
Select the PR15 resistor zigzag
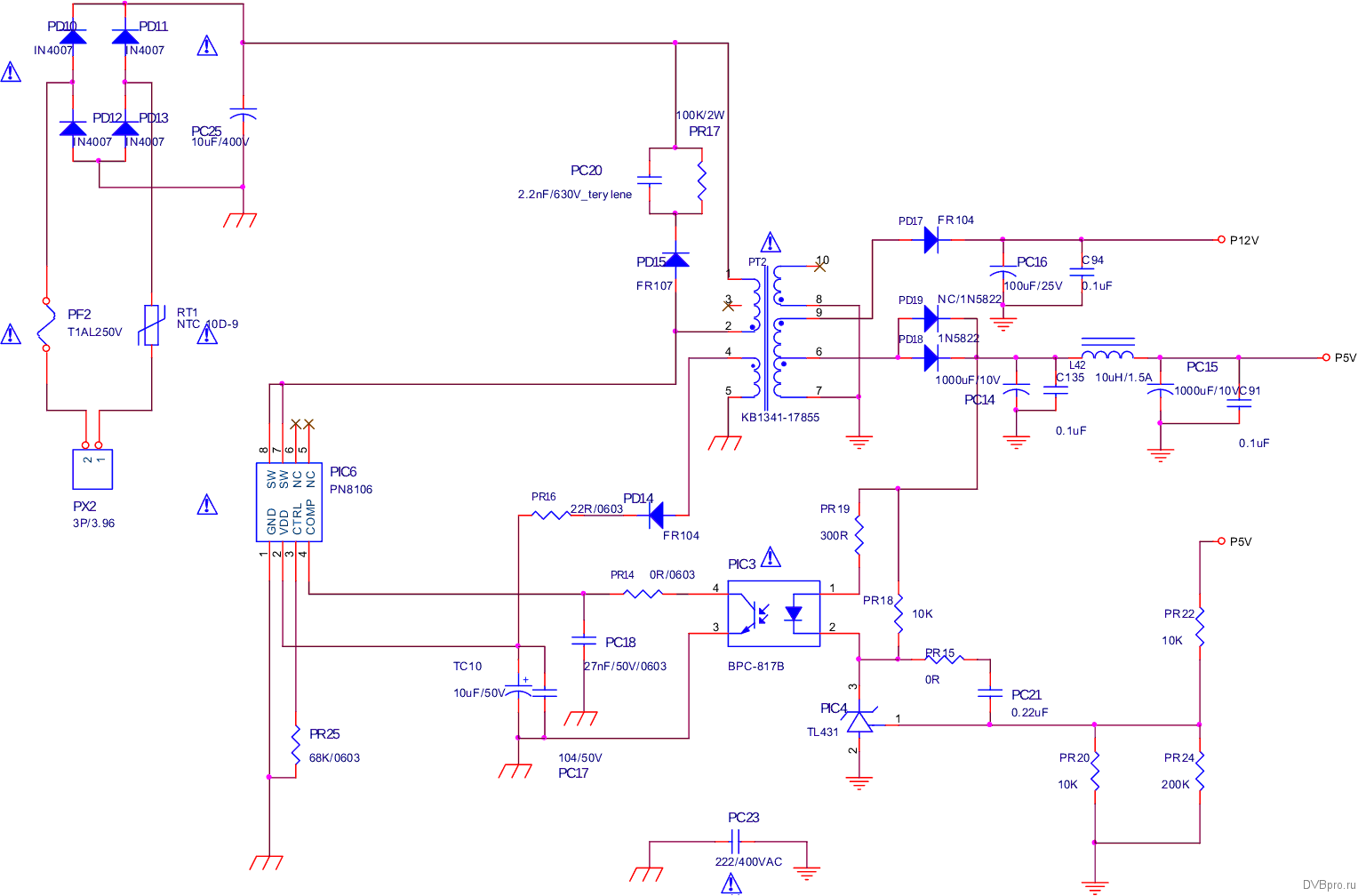pyautogui.click(x=944, y=660)
